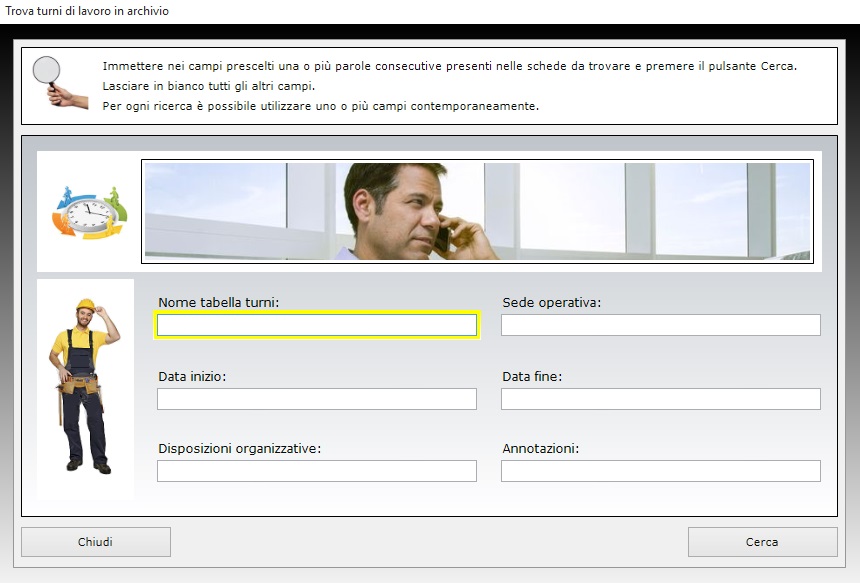Activate the Disposizioni organizzative field

(316, 471)
